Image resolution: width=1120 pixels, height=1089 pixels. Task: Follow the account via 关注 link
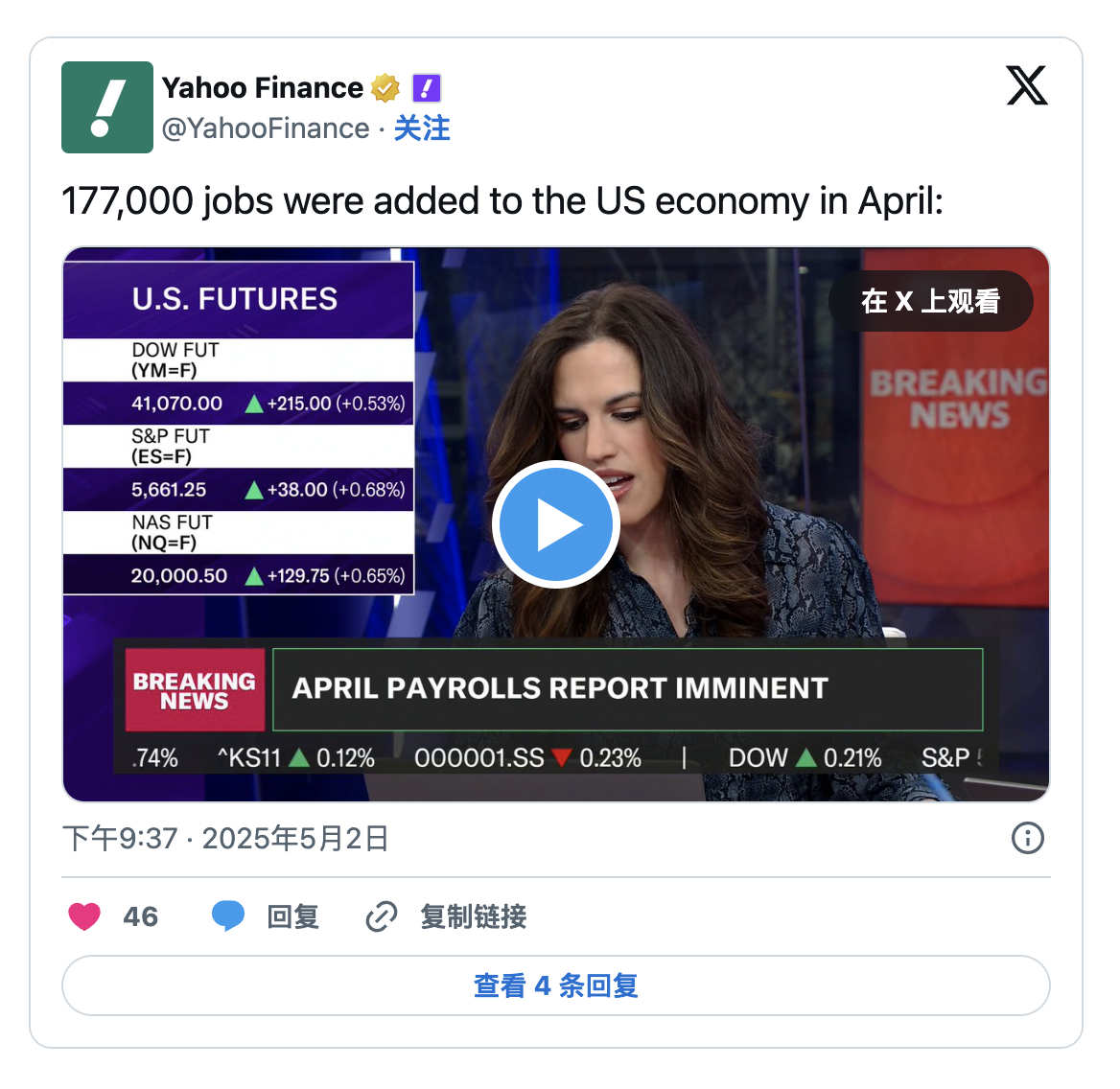click(422, 128)
